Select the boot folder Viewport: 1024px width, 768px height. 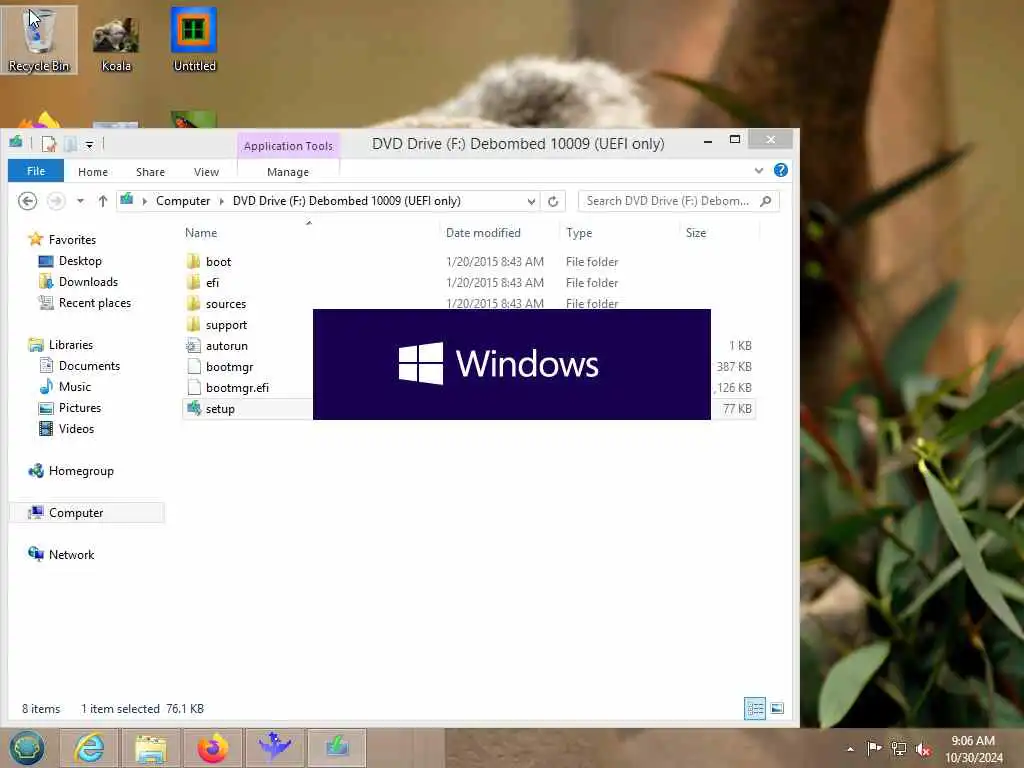[x=218, y=262]
